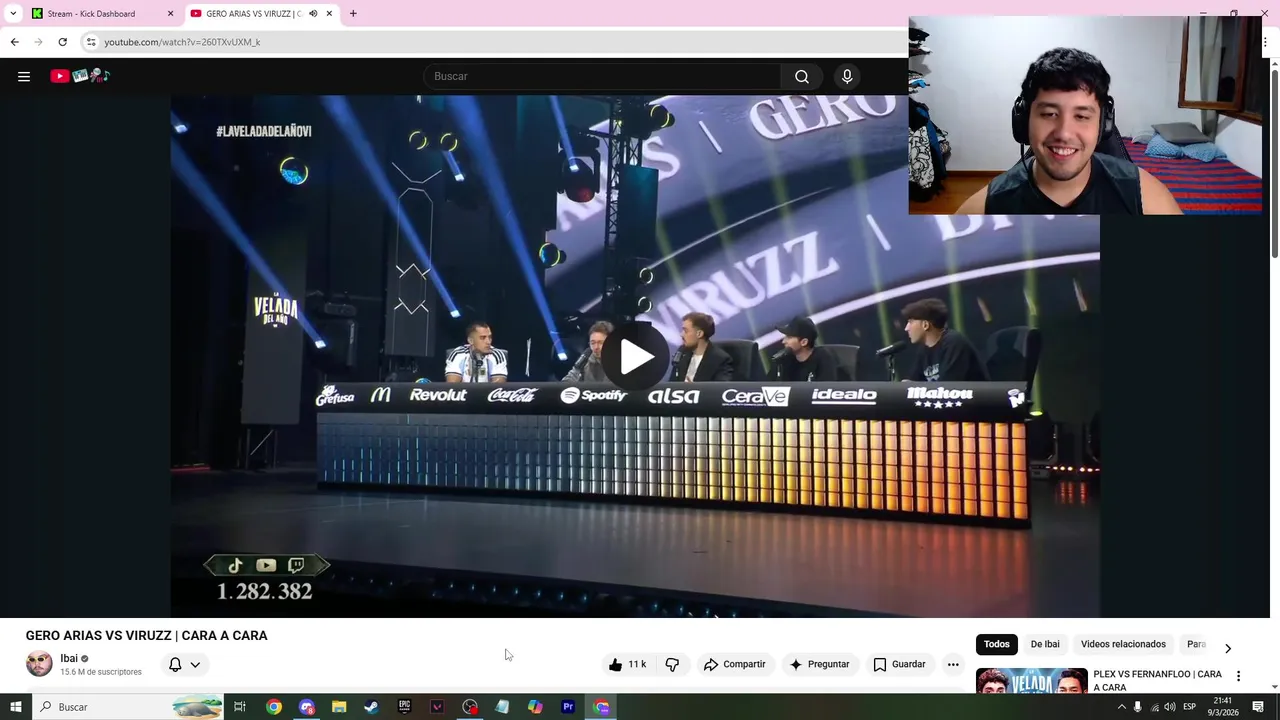This screenshot has width=1280, height=720.
Task: Click the Preguntar button
Action: (x=820, y=664)
